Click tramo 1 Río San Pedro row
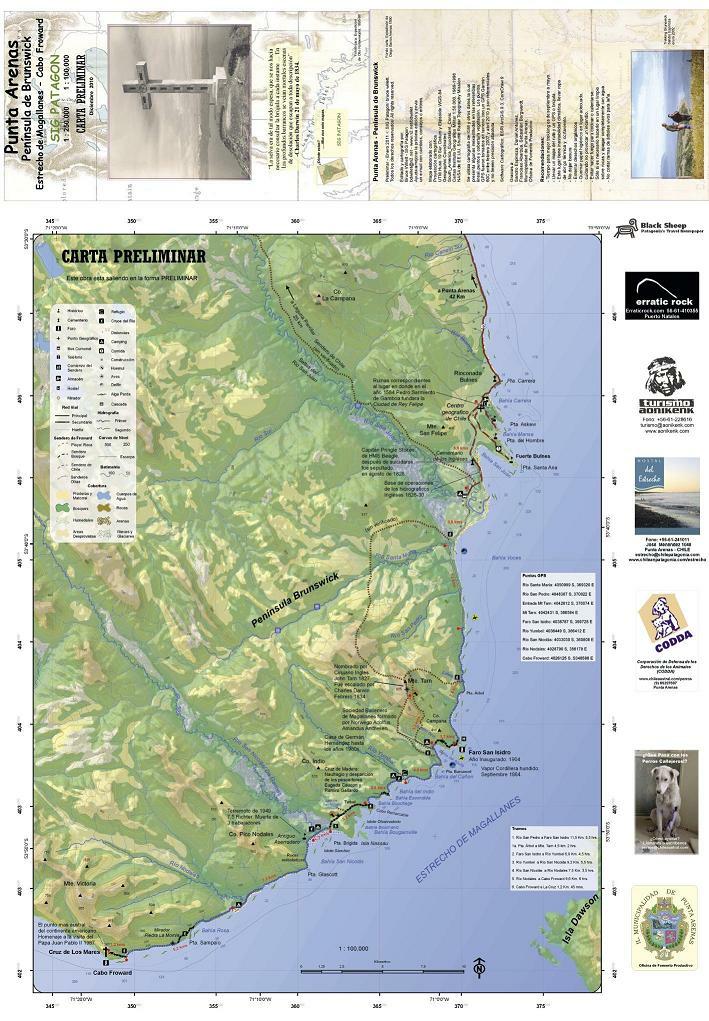 click(554, 837)
